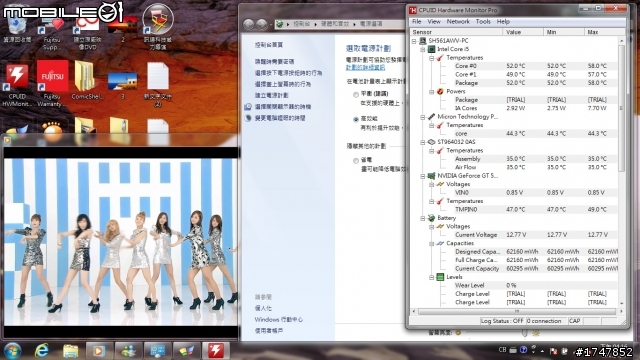Click the green icon in Control Panel address bar

280,24
